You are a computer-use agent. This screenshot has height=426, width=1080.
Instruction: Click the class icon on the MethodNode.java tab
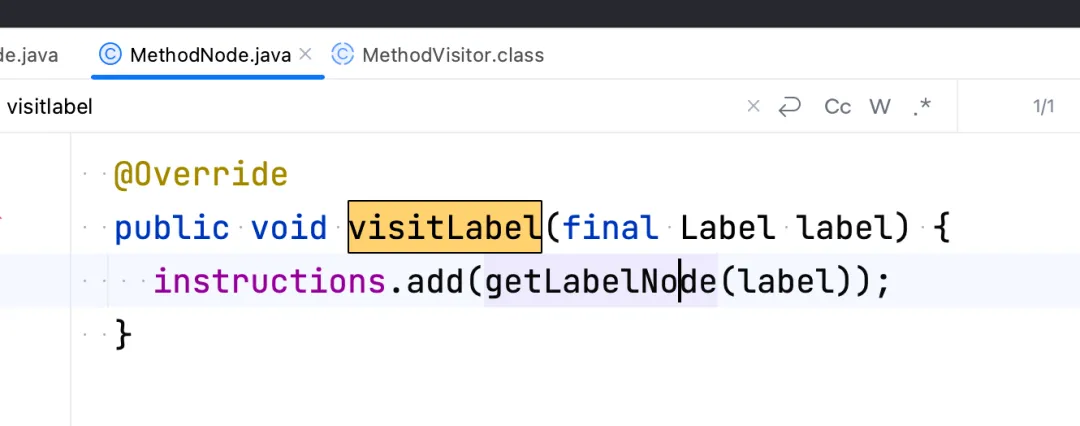110,54
